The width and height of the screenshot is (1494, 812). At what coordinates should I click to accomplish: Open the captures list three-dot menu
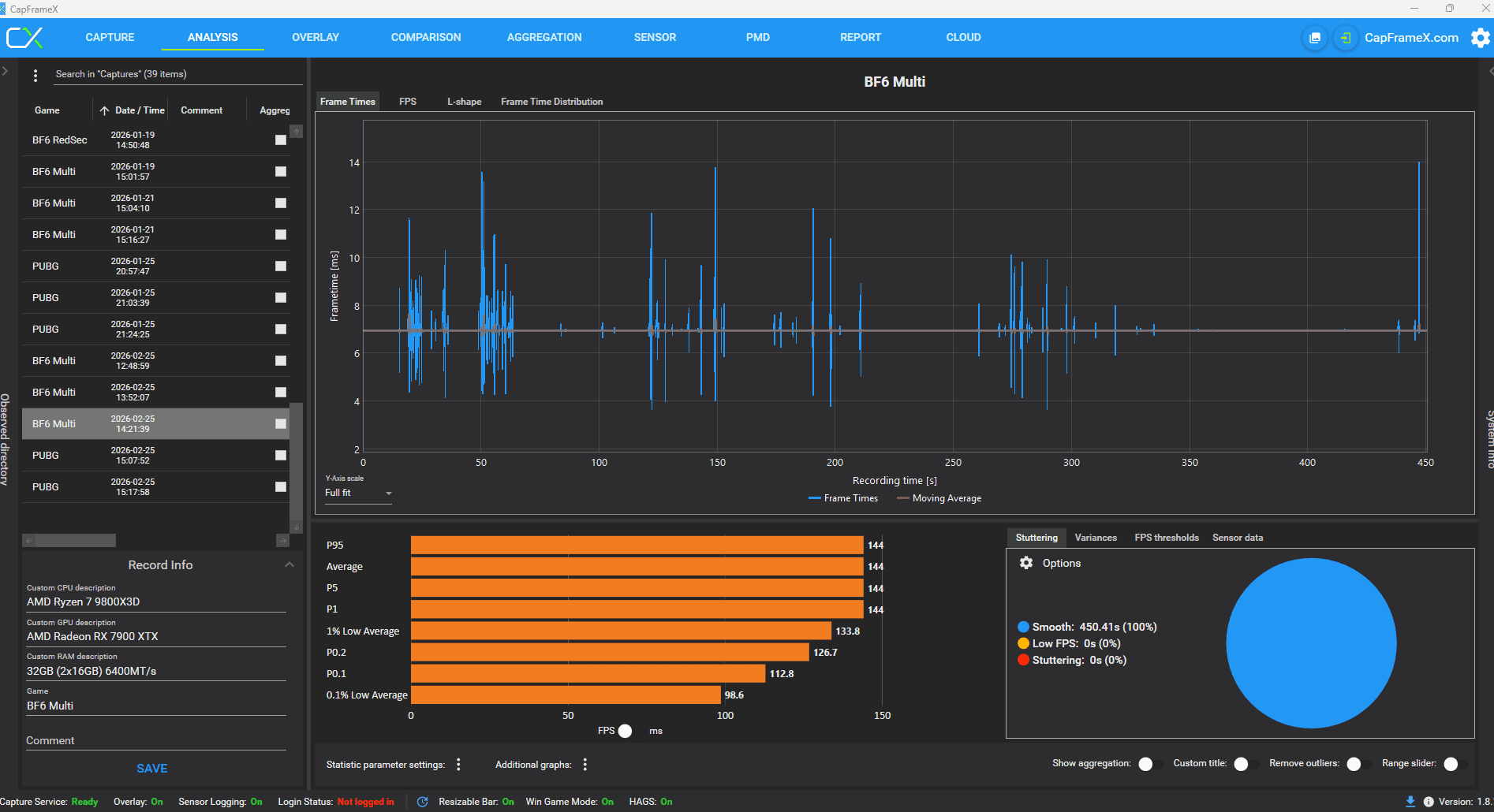[35, 76]
